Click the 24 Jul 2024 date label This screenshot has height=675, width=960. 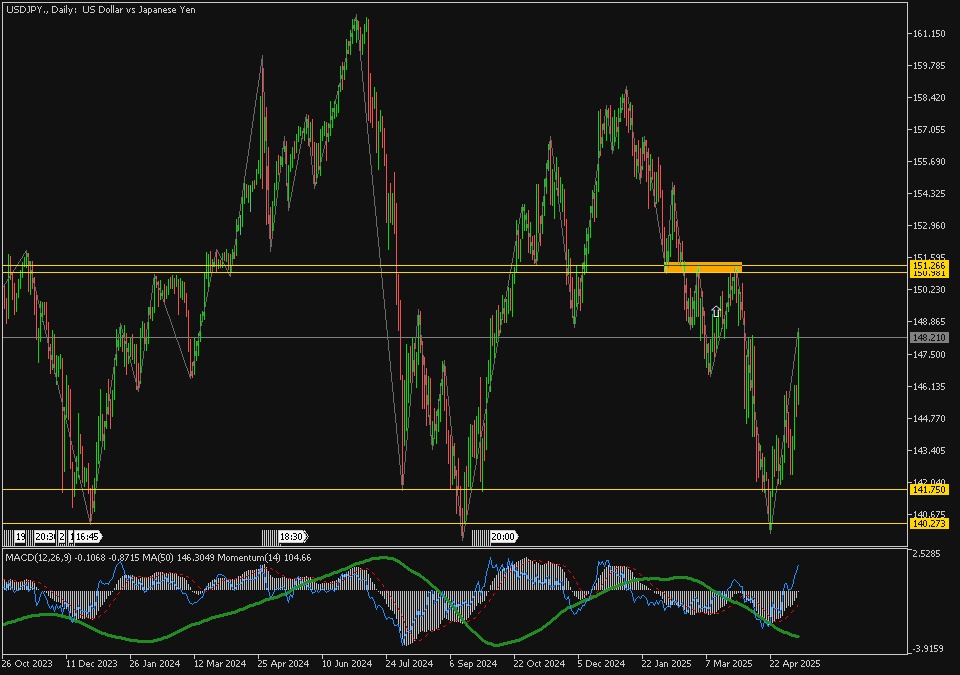pos(410,663)
